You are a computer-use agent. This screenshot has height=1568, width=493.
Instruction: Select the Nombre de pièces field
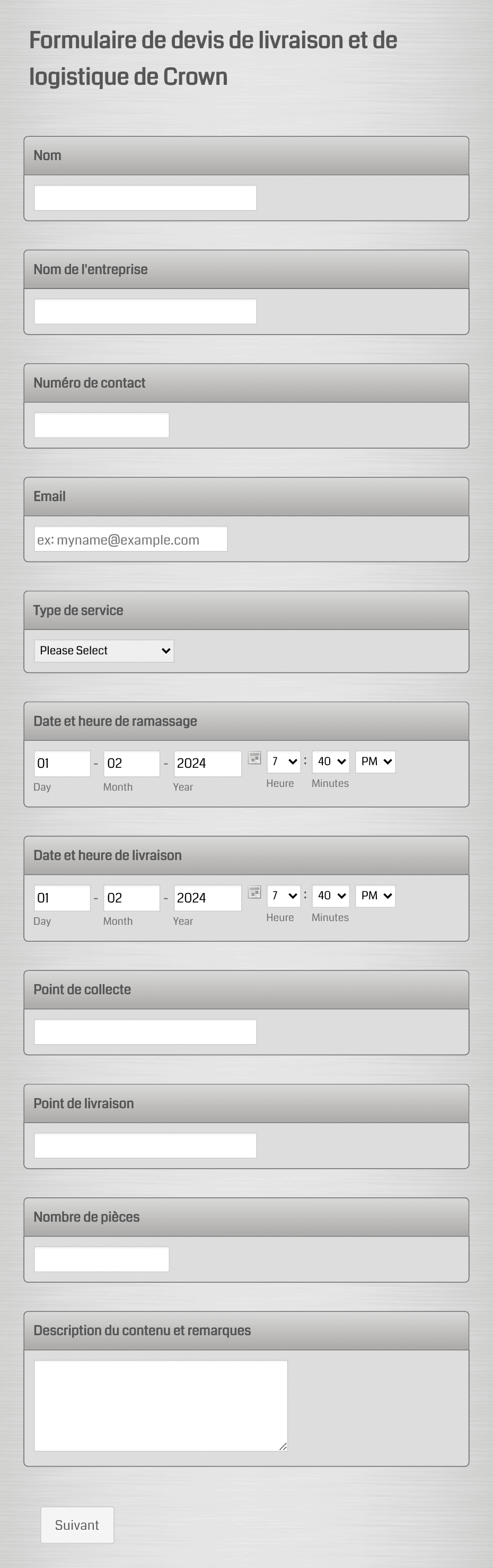[101, 1258]
